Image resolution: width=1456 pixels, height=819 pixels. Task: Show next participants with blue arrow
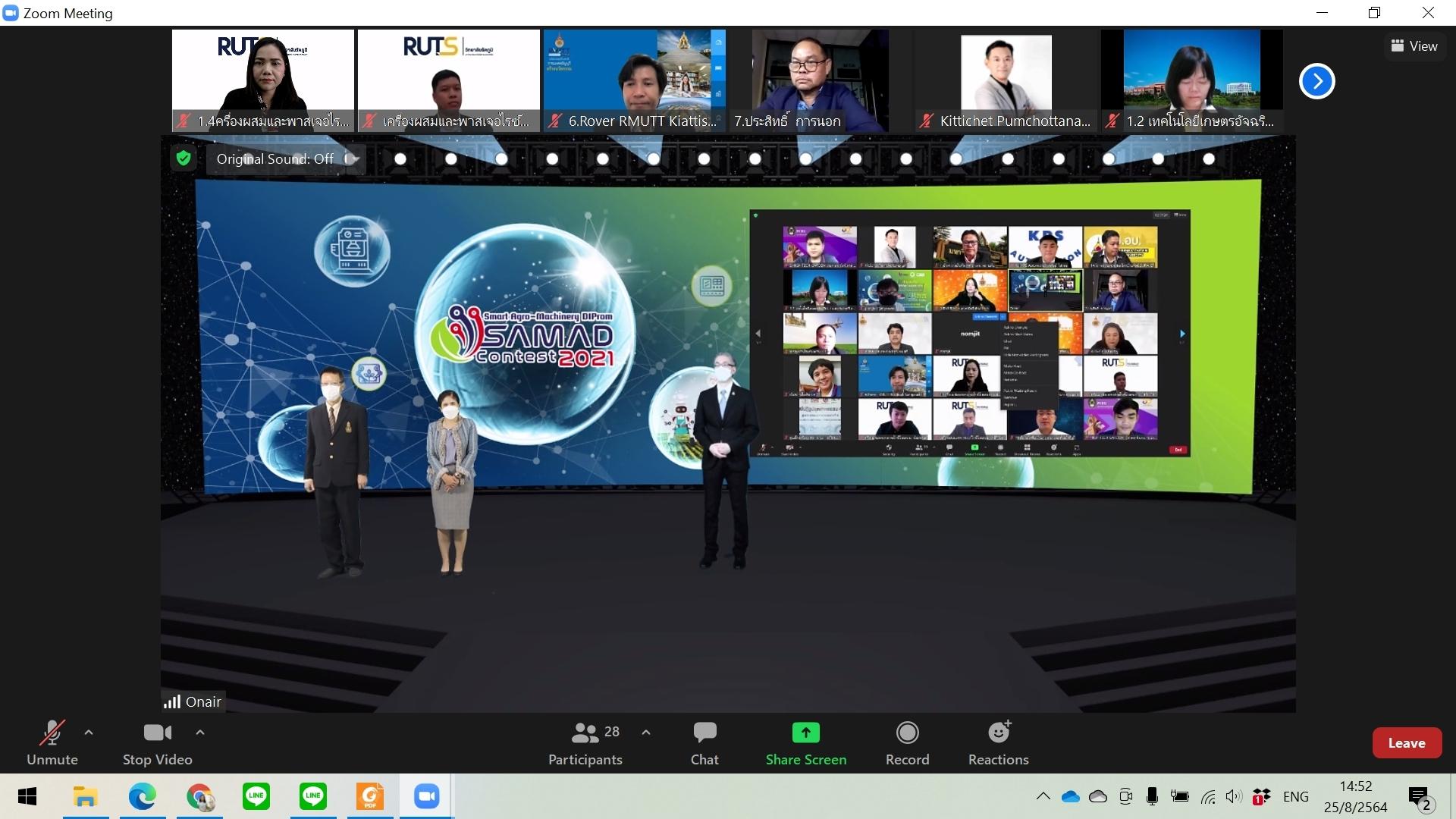[1317, 81]
